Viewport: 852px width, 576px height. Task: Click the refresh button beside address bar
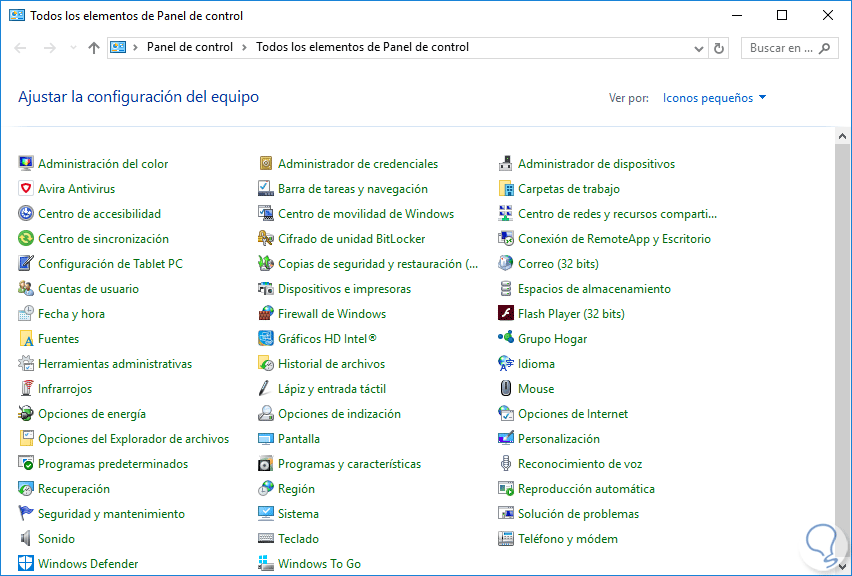click(719, 48)
